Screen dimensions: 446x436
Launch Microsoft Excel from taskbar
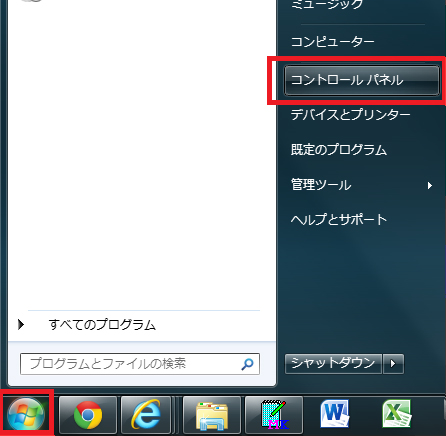[x=397, y=414]
